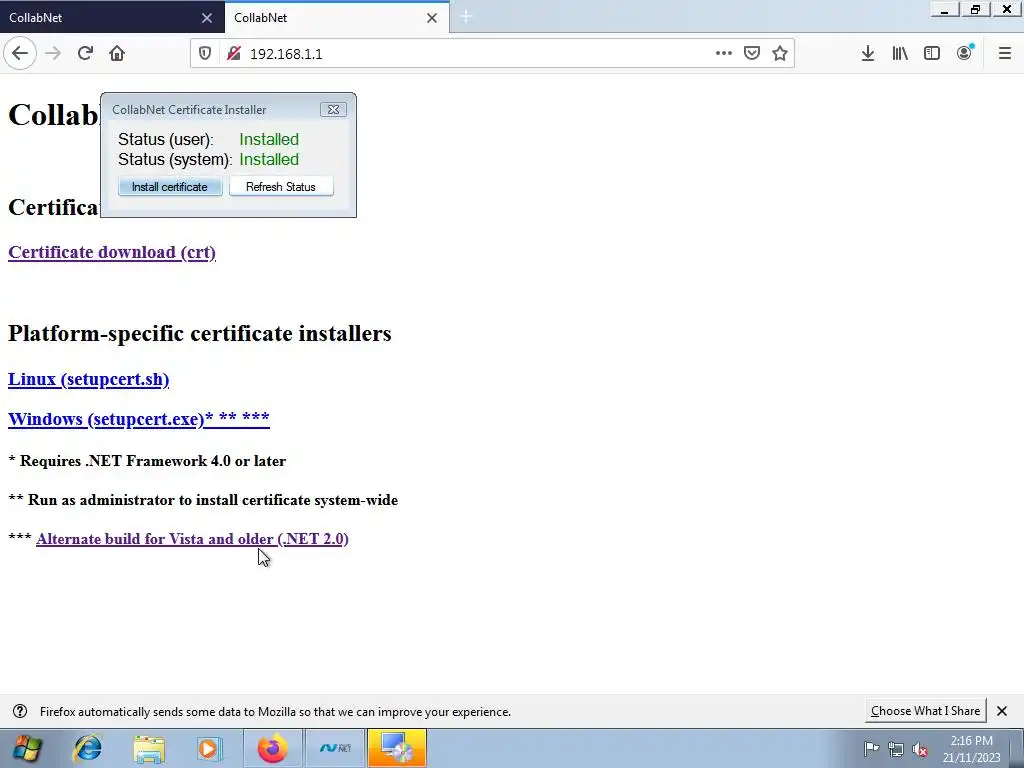Toggle the sidebar view

[932, 54]
